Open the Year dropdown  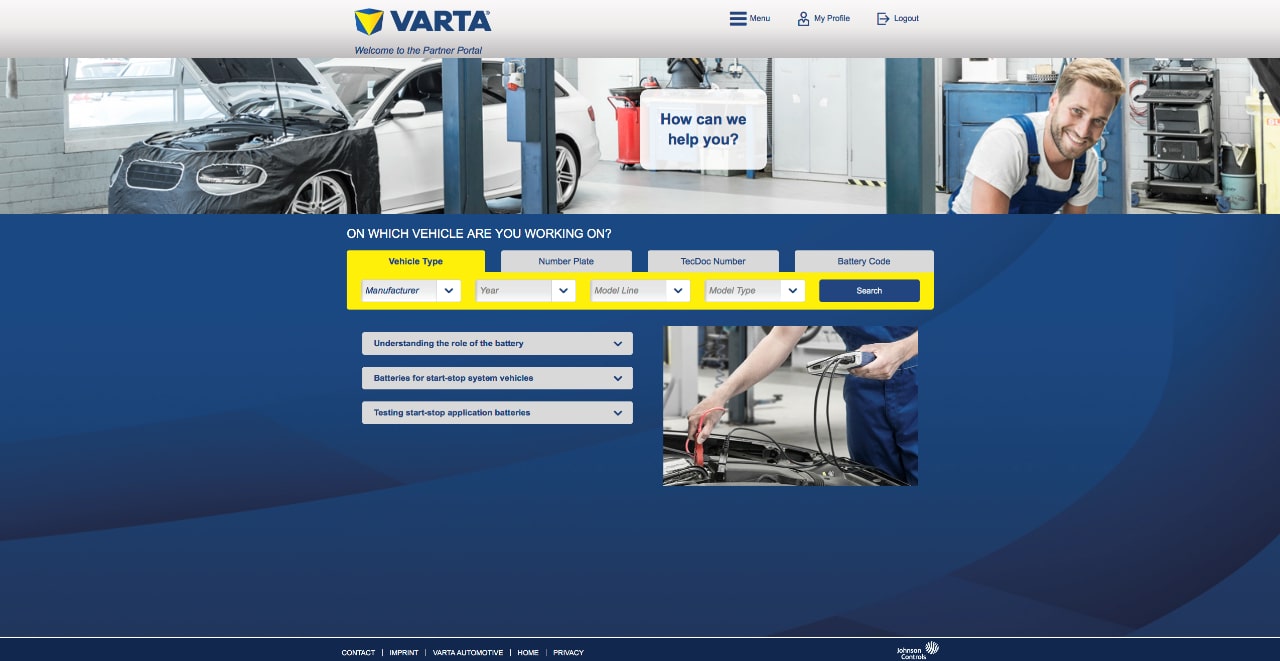click(525, 291)
